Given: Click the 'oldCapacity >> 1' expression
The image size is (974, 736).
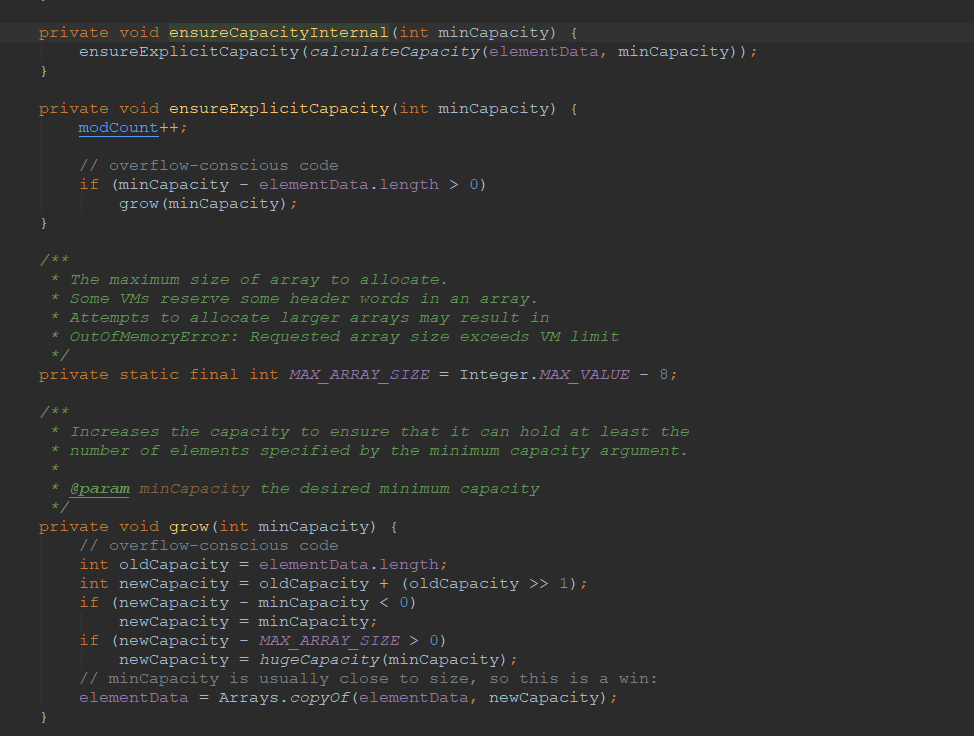Looking at the screenshot, I should (x=488, y=584).
